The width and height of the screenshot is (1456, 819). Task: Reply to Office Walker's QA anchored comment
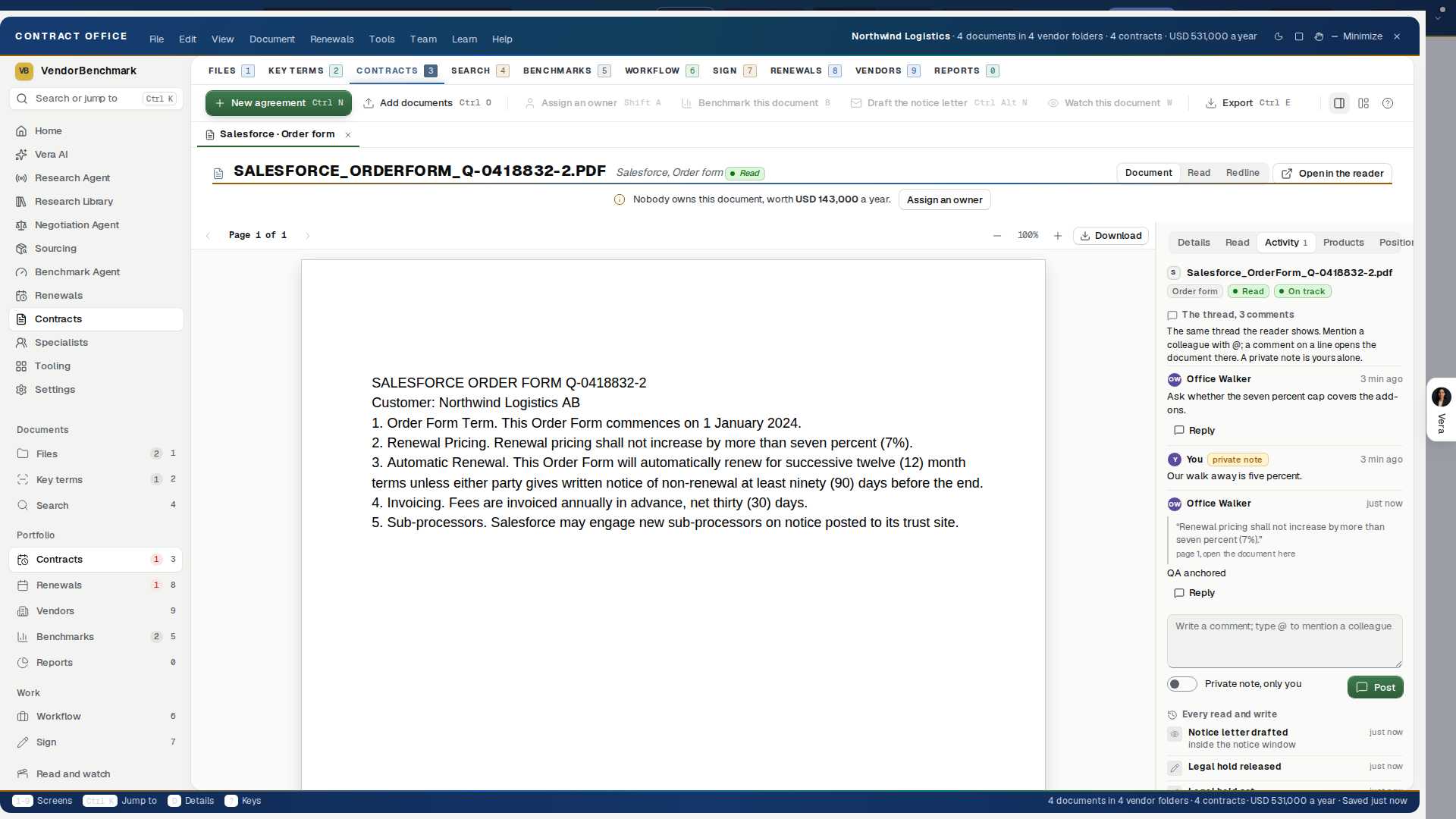1194,593
